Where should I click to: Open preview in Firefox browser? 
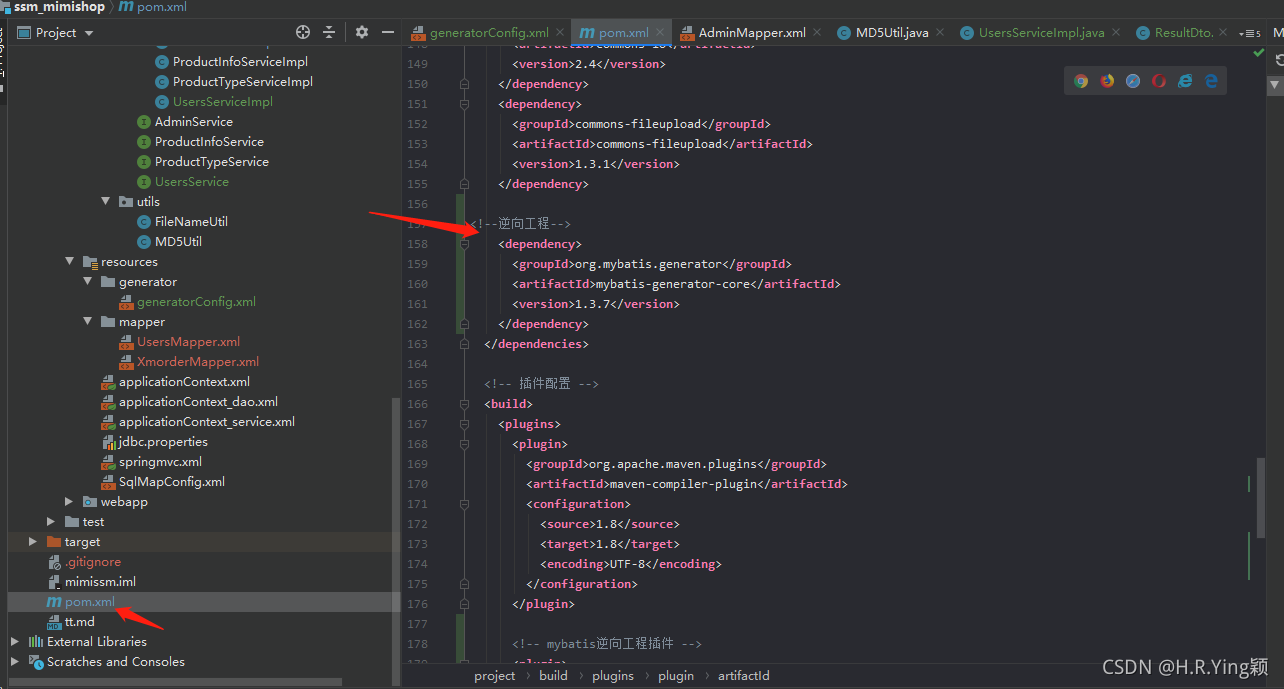pos(1107,81)
